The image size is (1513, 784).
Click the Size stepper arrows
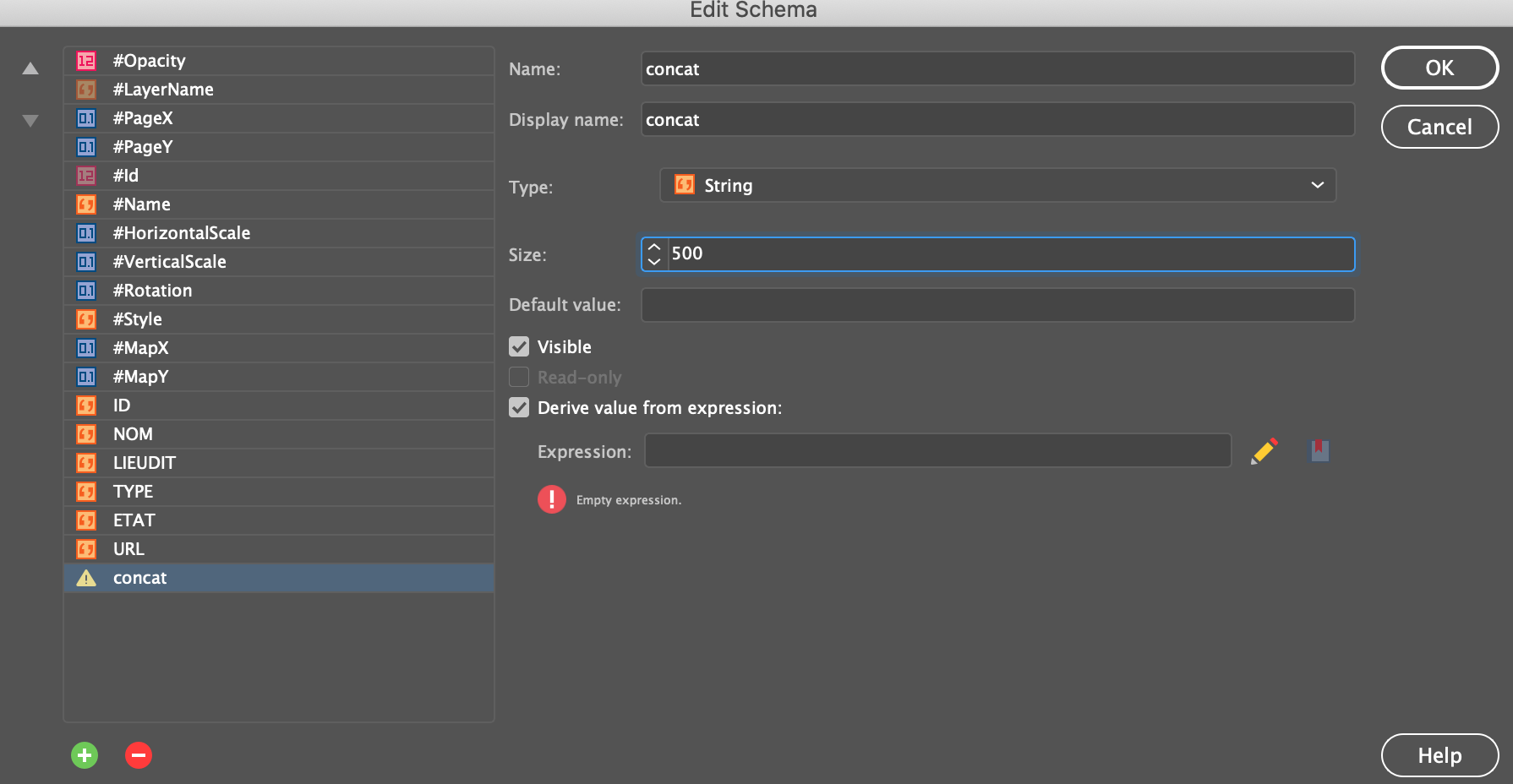click(x=654, y=254)
